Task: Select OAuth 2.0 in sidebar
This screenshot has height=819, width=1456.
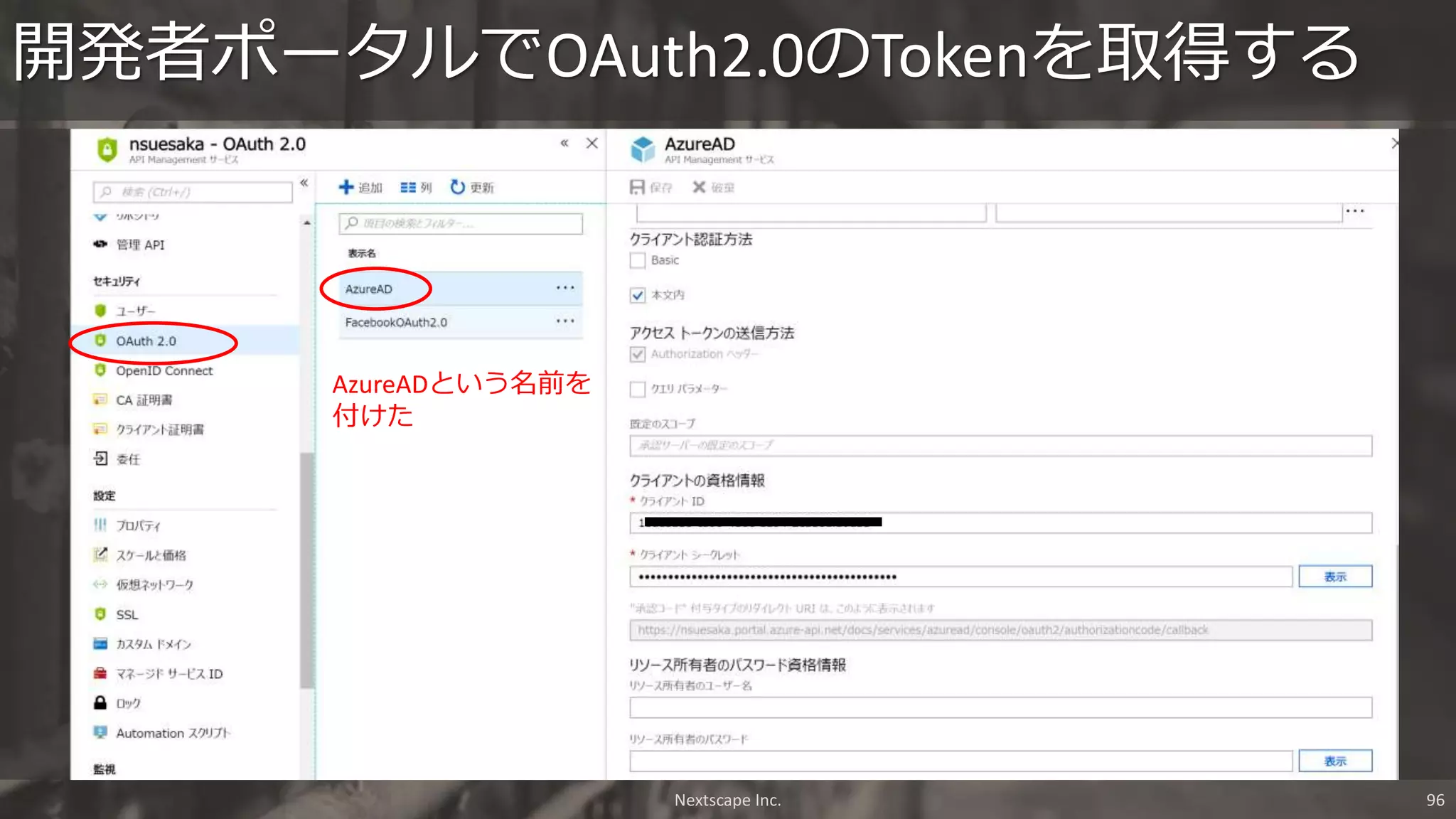Action: coord(146,341)
